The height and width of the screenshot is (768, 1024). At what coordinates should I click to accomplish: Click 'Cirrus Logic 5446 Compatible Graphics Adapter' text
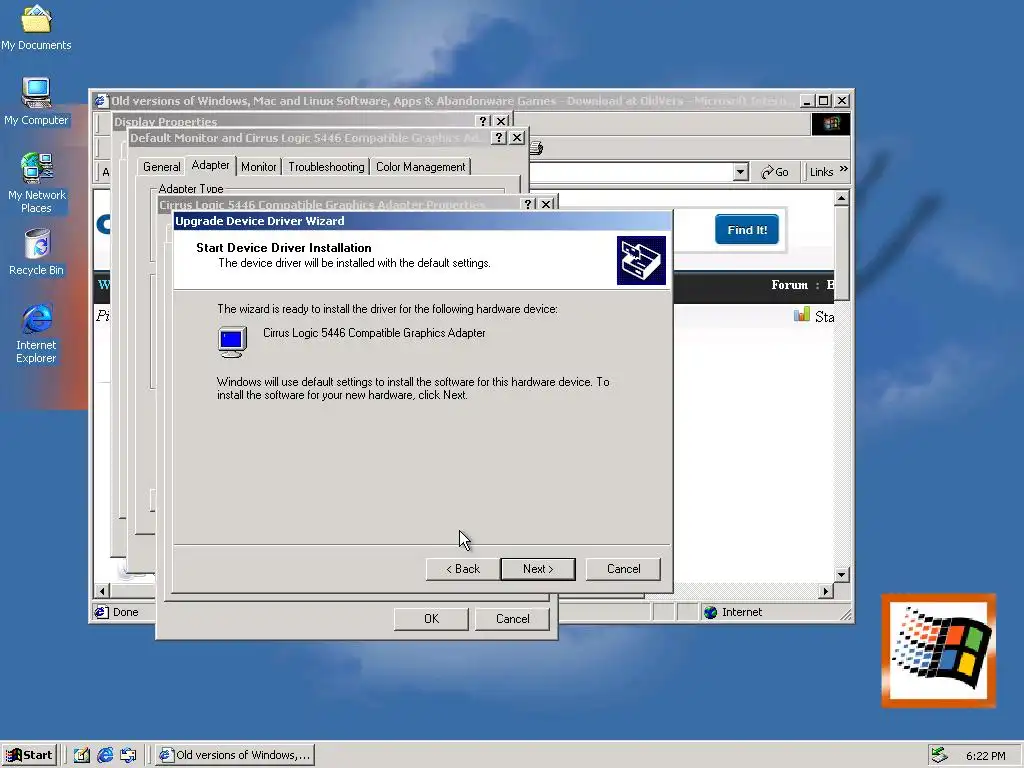pos(374,333)
